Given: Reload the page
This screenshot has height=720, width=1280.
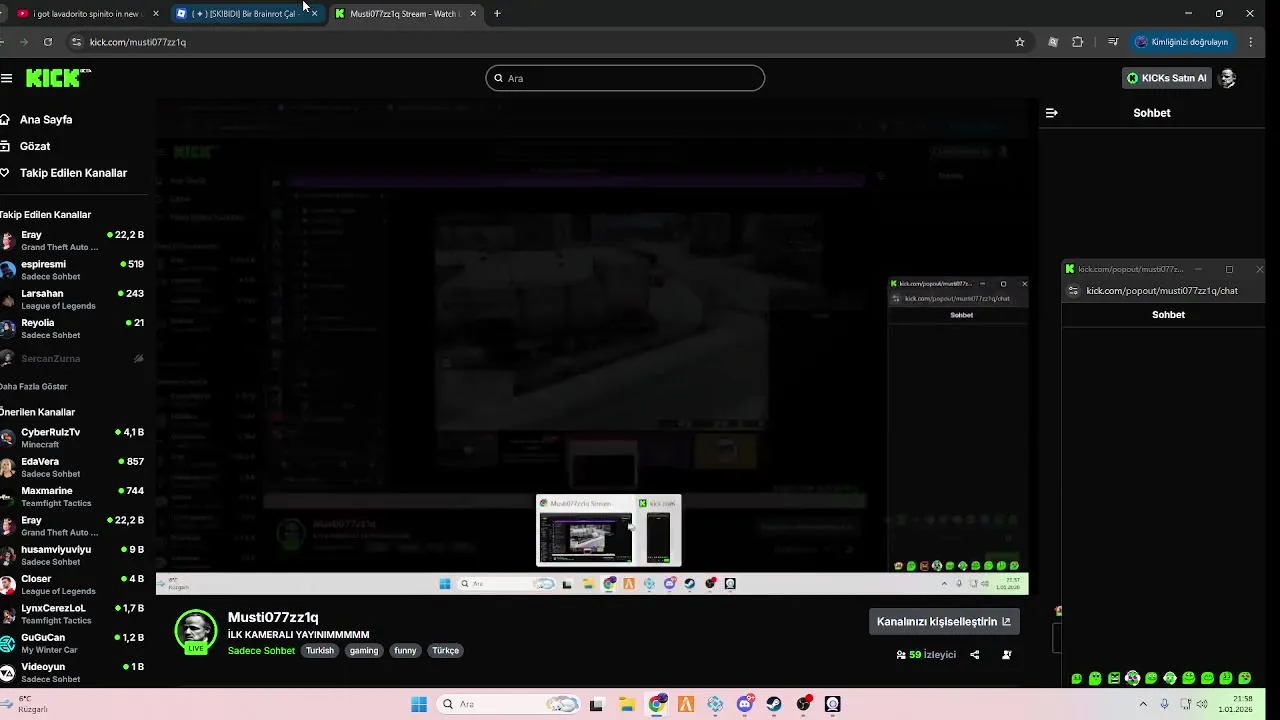Looking at the screenshot, I should click(x=48, y=42).
